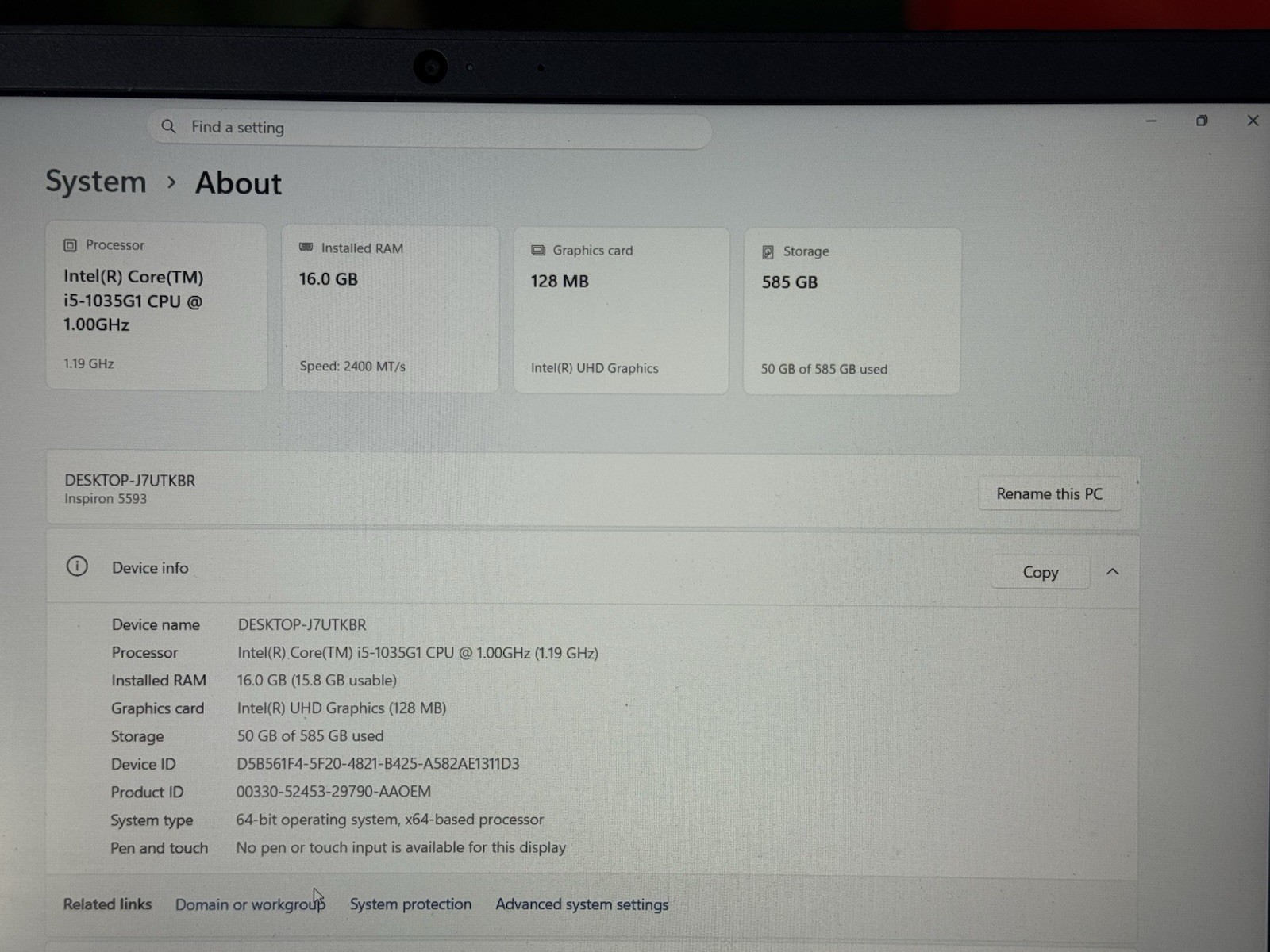
Task: Open the Storage info card
Action: (x=852, y=311)
